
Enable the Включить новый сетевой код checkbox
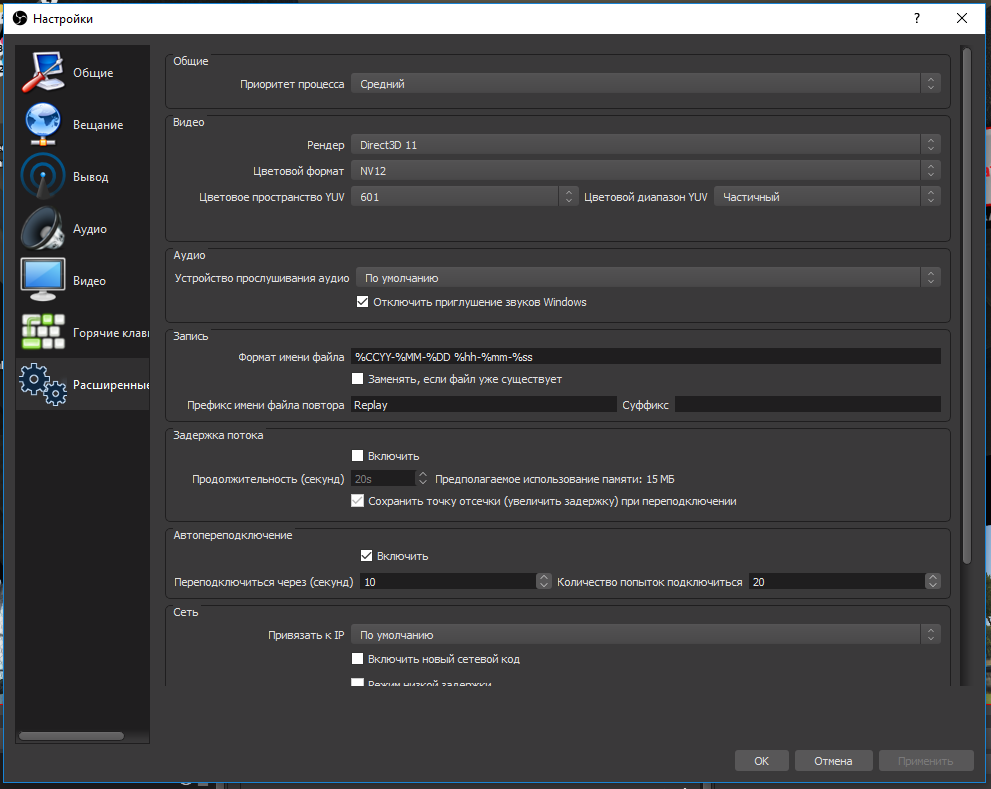(358, 659)
